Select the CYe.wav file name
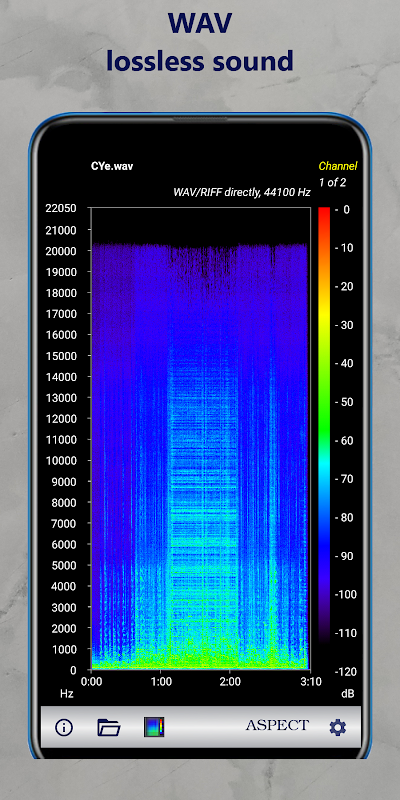Viewport: 400px width, 800px height. click(x=112, y=166)
